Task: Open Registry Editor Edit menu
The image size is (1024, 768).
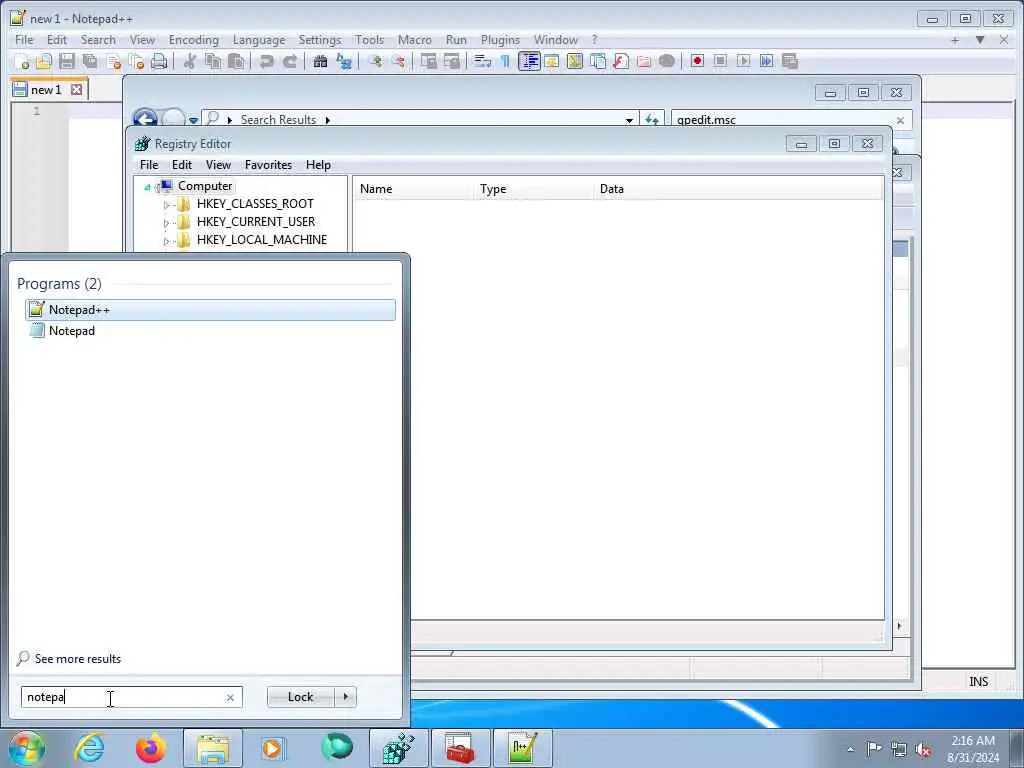Action: 182,165
